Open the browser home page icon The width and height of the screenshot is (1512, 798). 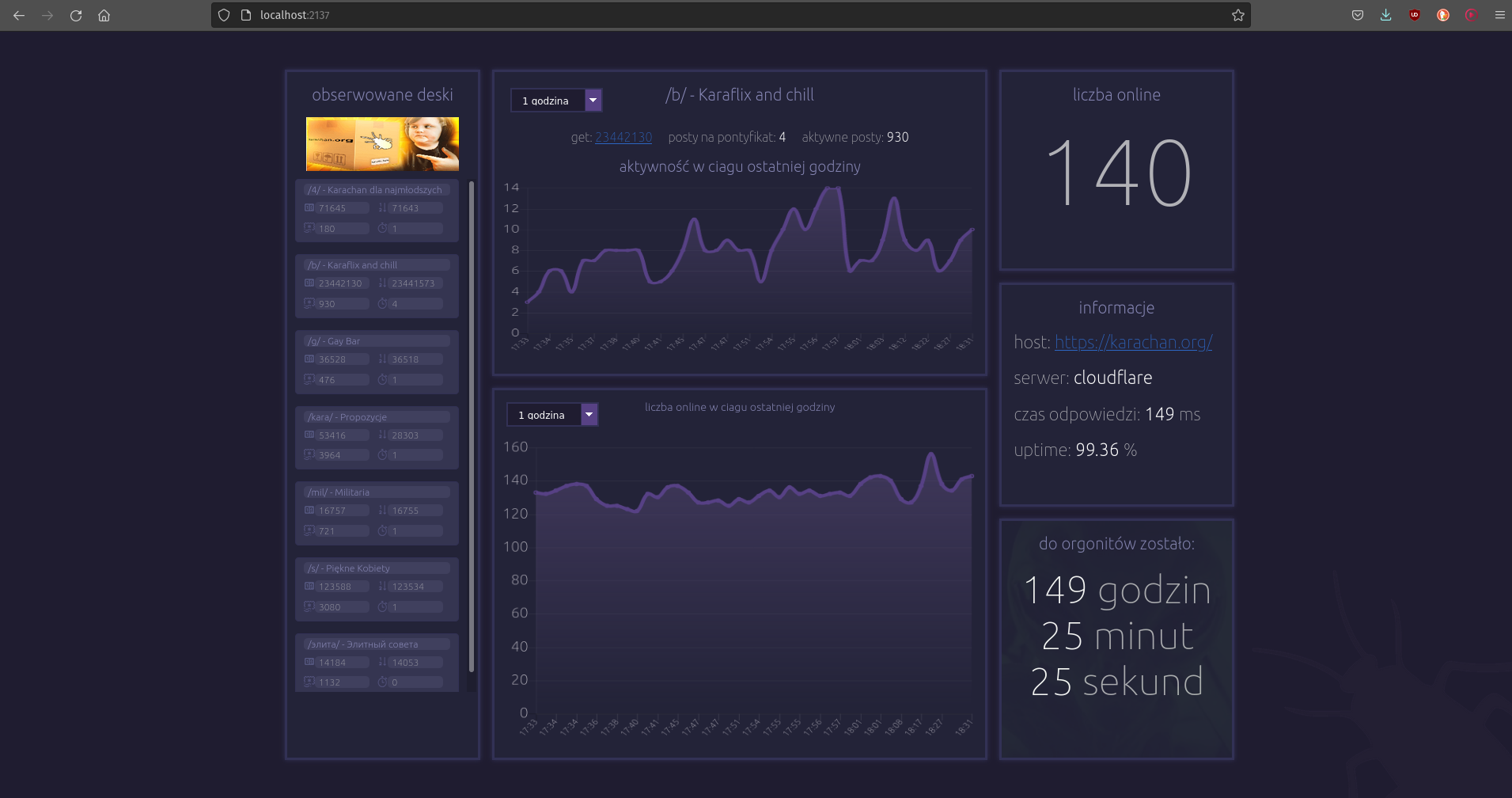104,15
